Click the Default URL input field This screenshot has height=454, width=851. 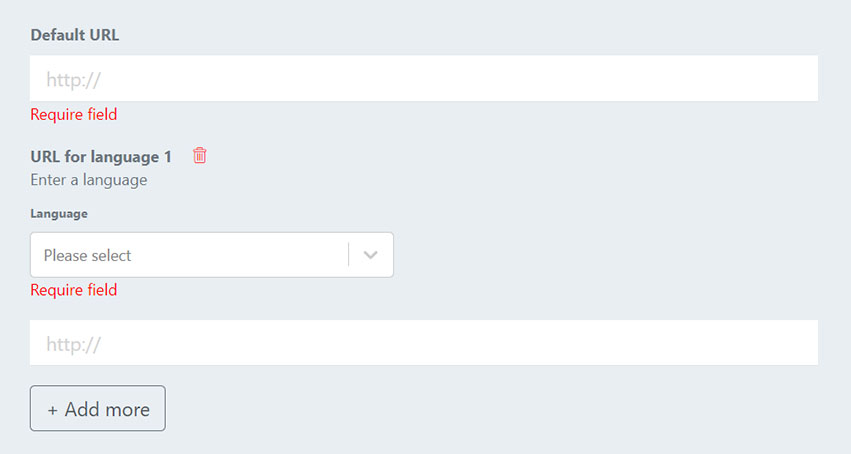424,78
